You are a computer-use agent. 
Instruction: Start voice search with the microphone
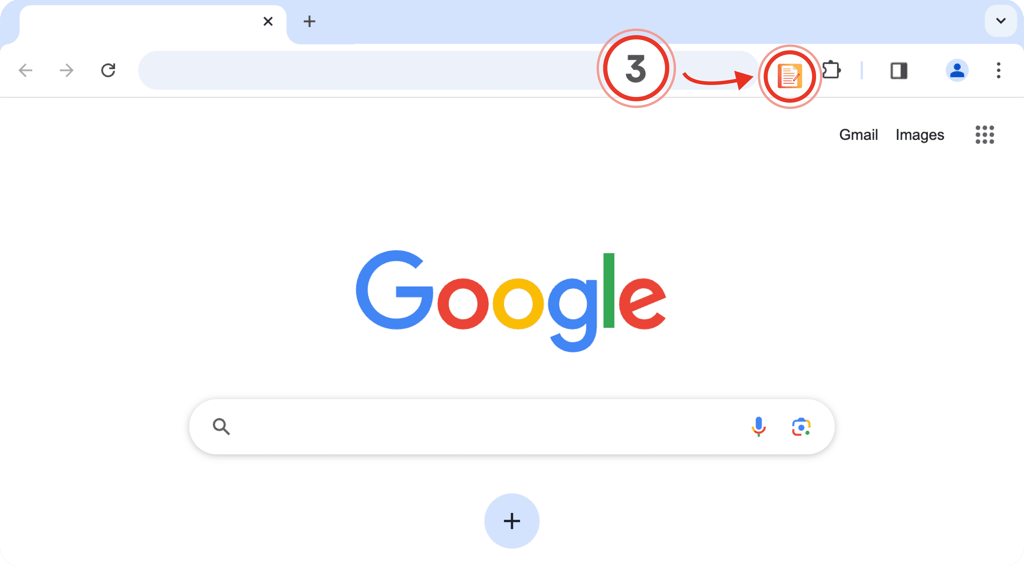[x=758, y=427]
